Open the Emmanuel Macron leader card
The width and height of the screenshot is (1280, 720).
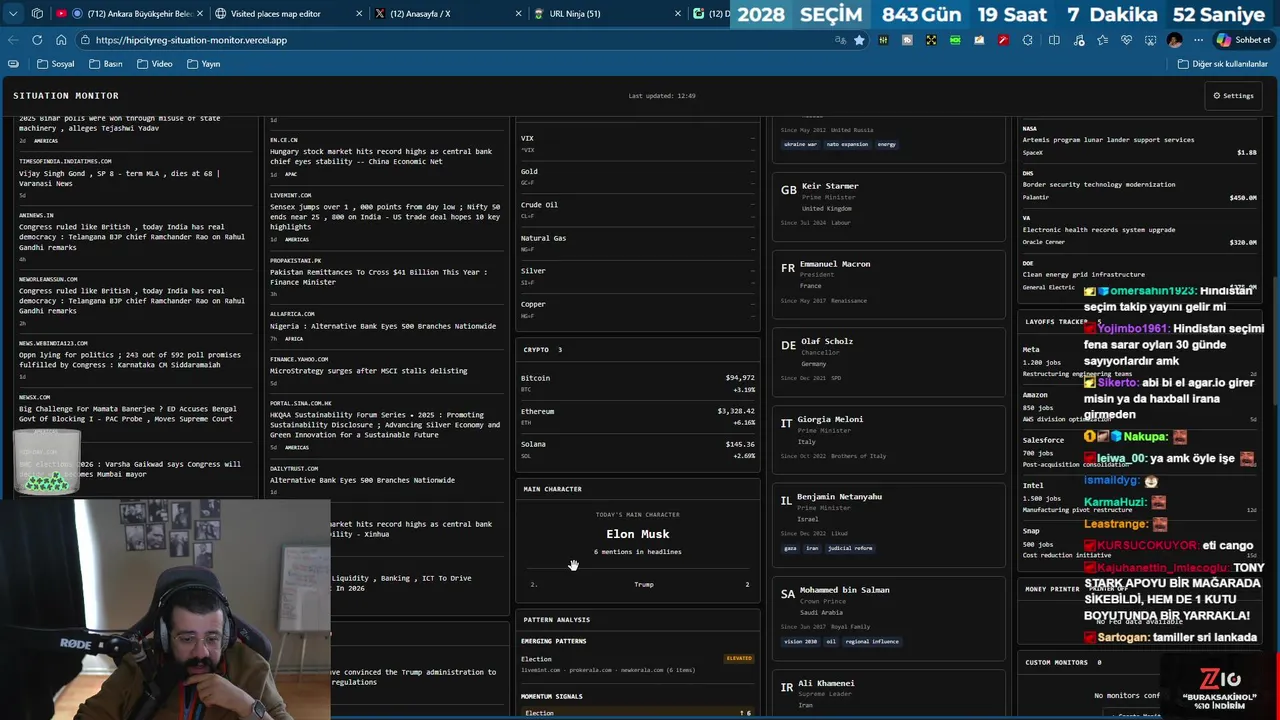(x=888, y=283)
